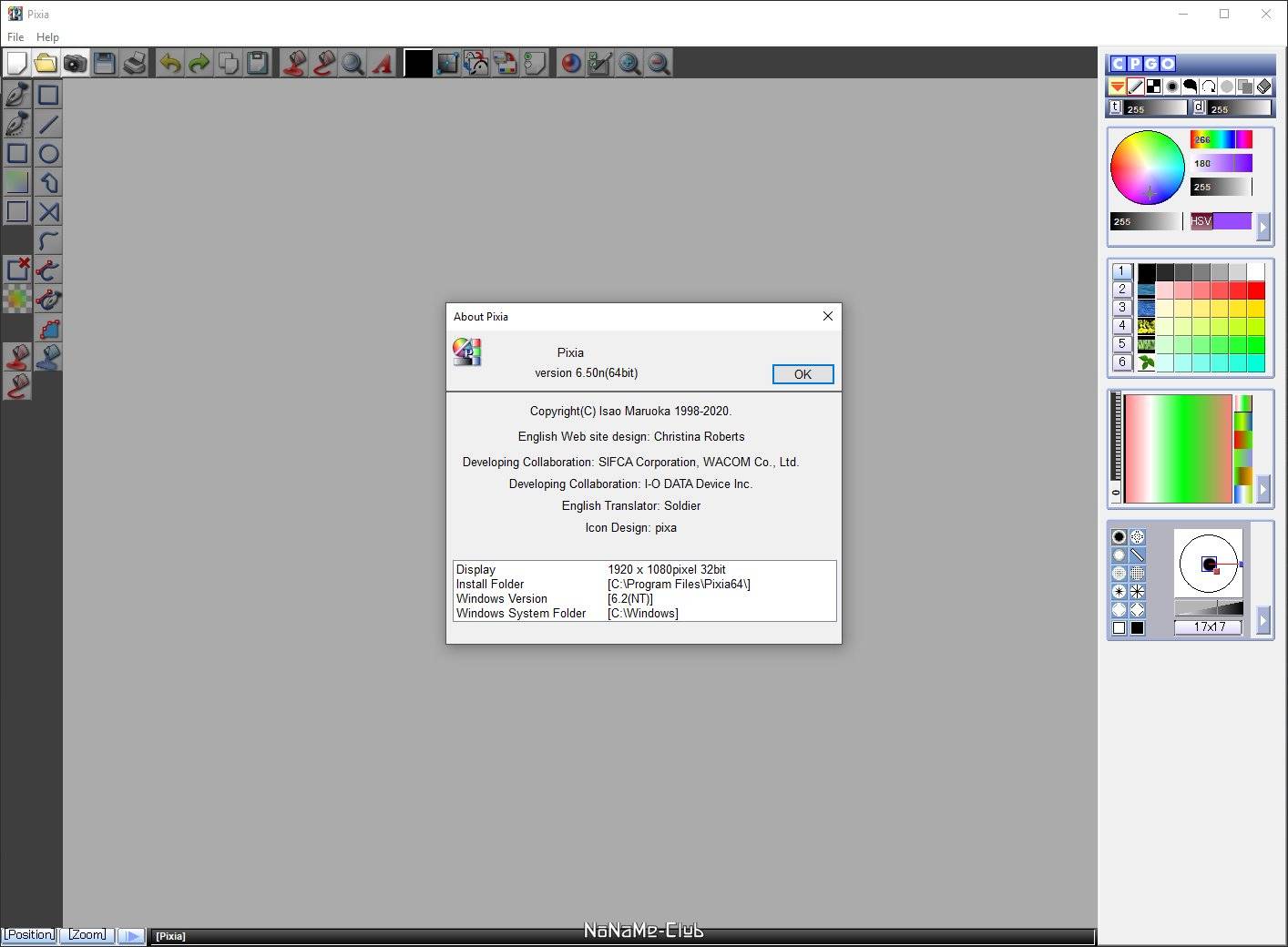This screenshot has height=947, width=1288.
Task: Expand the color wheel panel arrow
Action: pyautogui.click(x=1263, y=227)
